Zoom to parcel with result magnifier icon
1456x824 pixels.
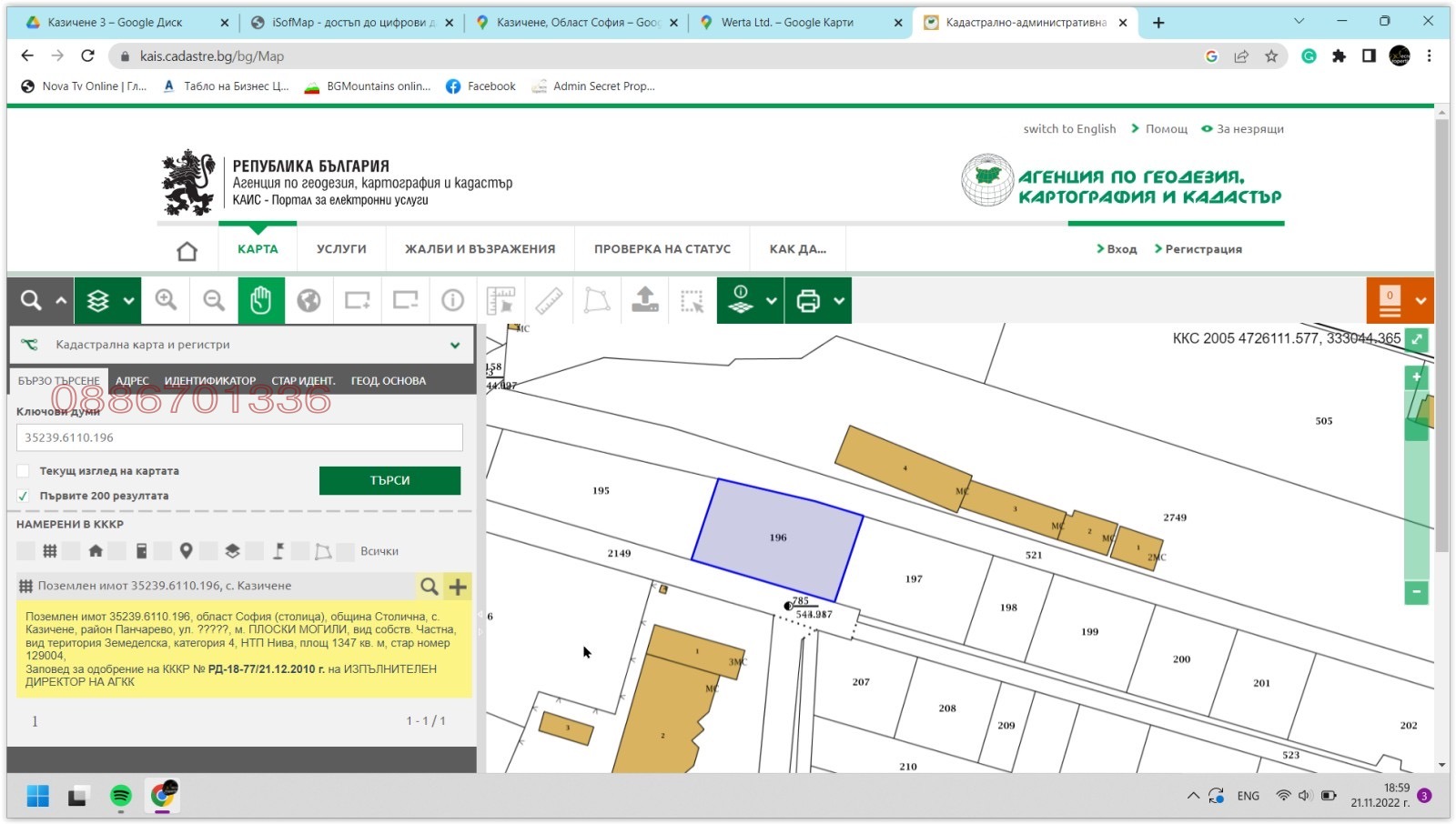tap(429, 587)
